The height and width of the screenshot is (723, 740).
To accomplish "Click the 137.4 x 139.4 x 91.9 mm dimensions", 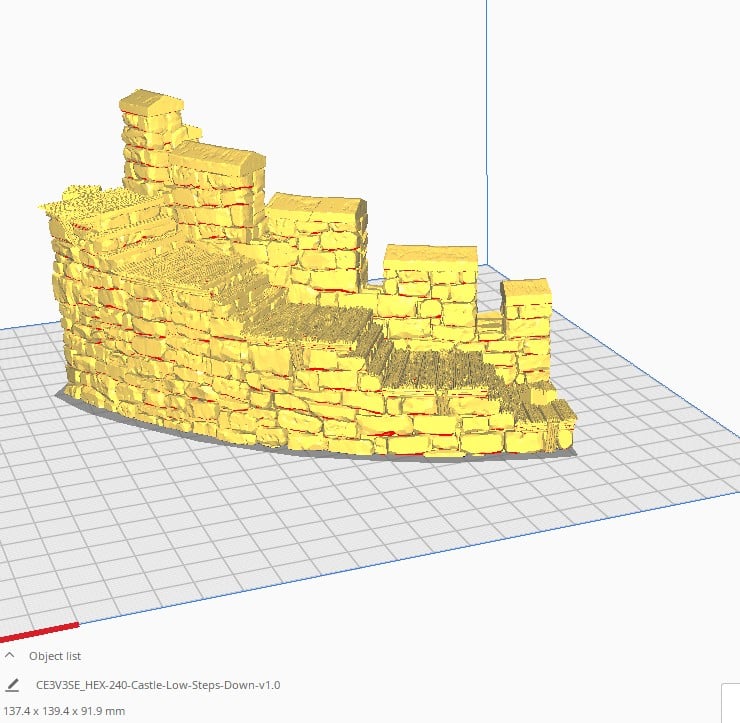I will pos(64,711).
